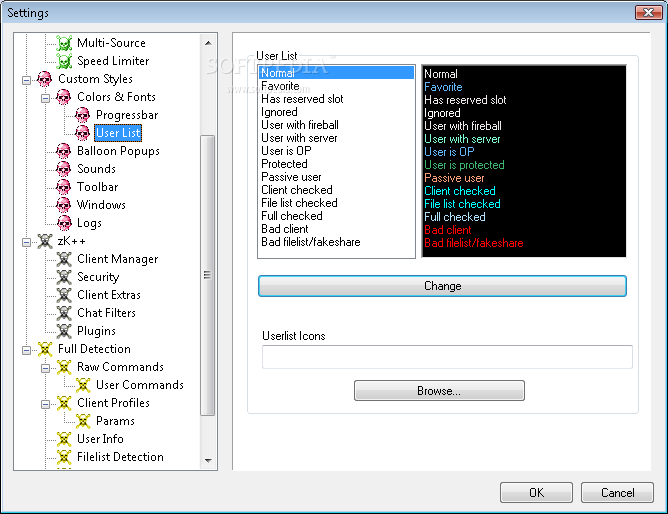Click the yellow skull icon beside User Commands
The image size is (668, 514).
point(83,385)
